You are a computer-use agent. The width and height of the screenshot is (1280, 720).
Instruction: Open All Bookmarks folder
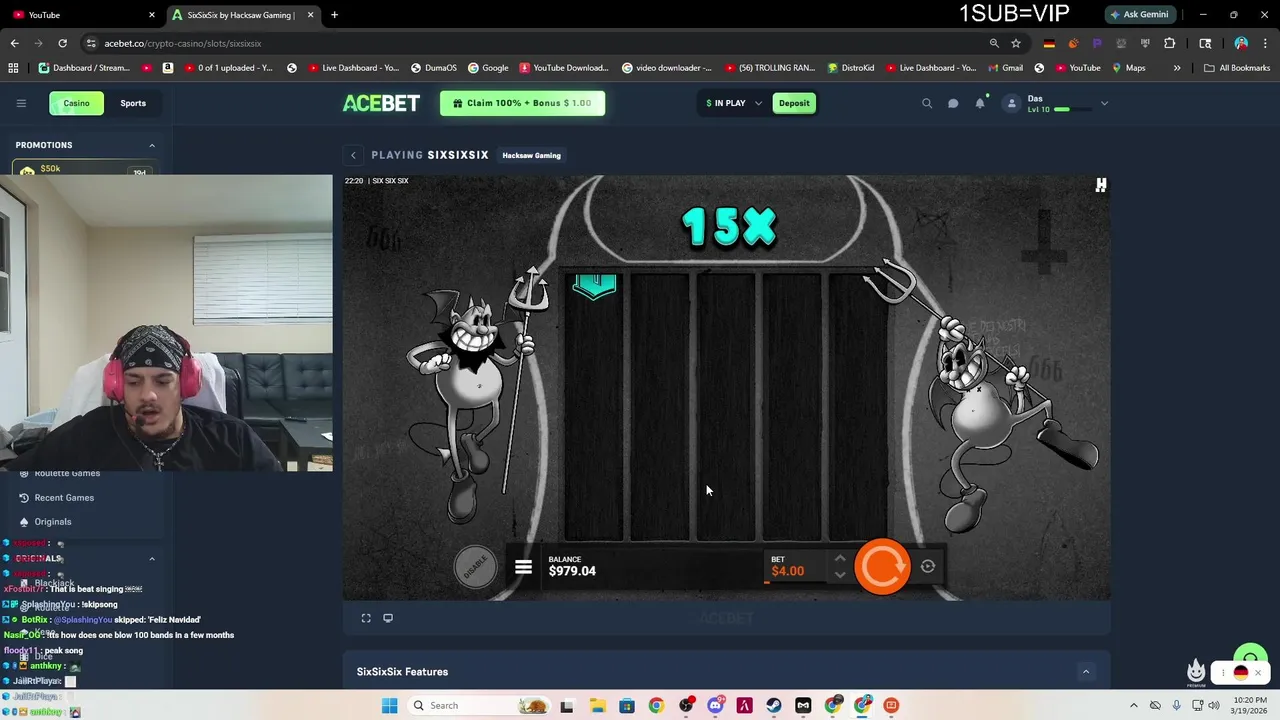coord(1237,68)
